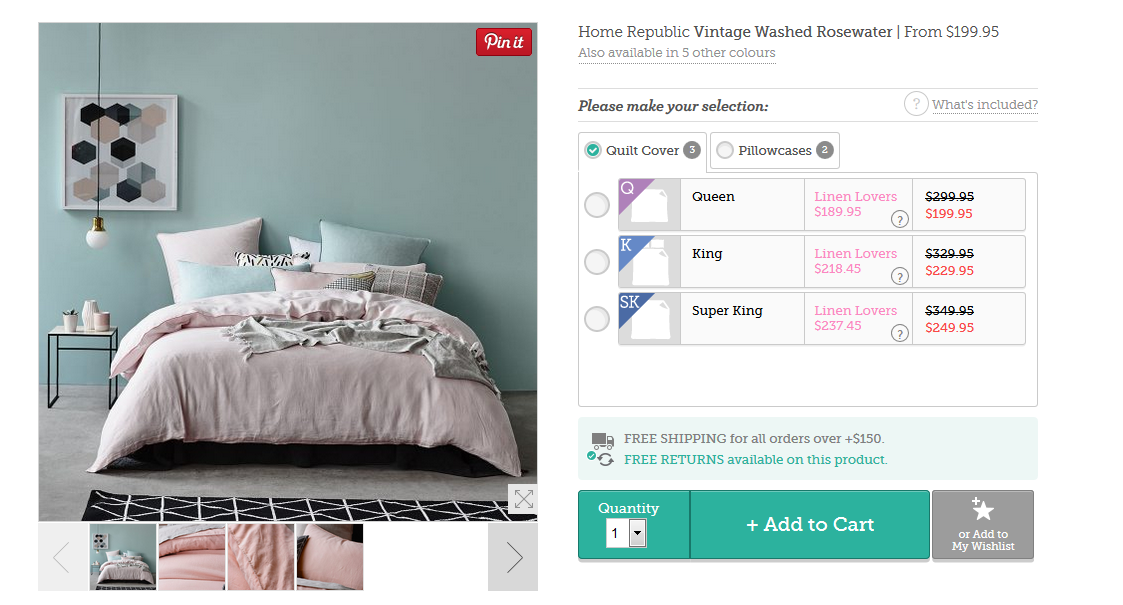Open 'Also available in 5 other colours'
Viewport: 1123px width, 605px height.
point(676,53)
